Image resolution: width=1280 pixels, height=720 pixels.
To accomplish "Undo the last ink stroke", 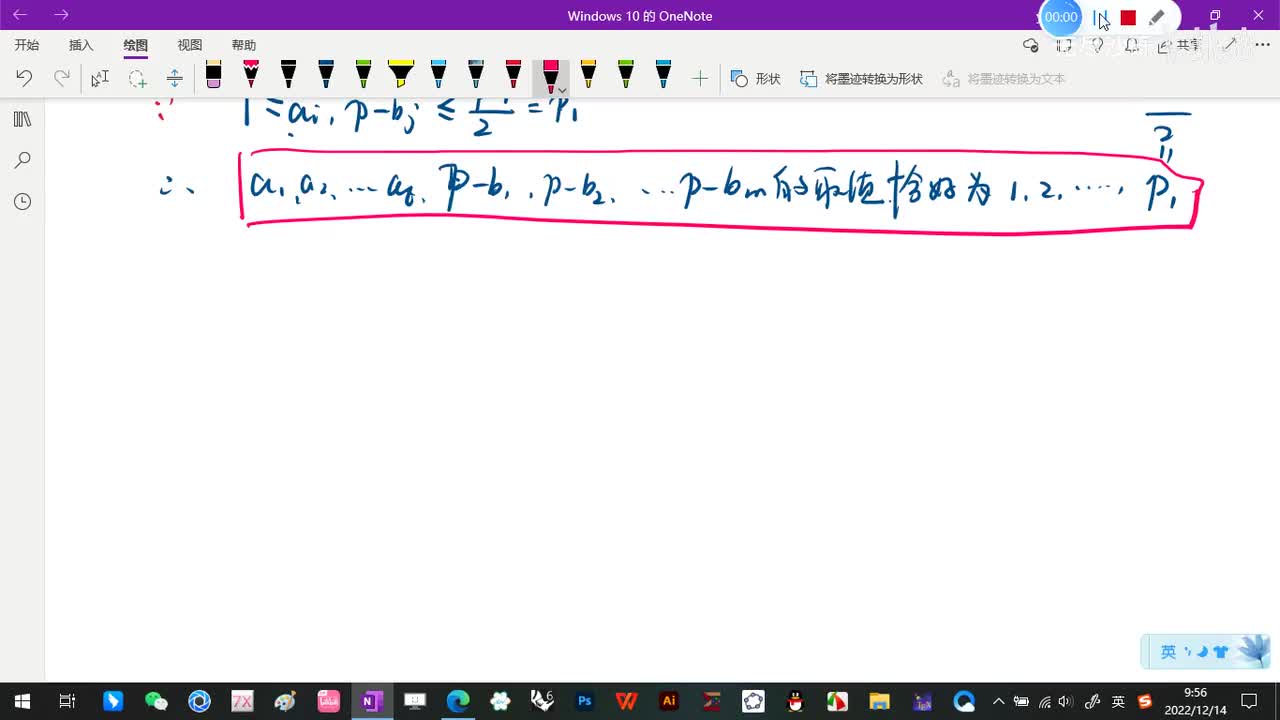I will pyautogui.click(x=24, y=78).
